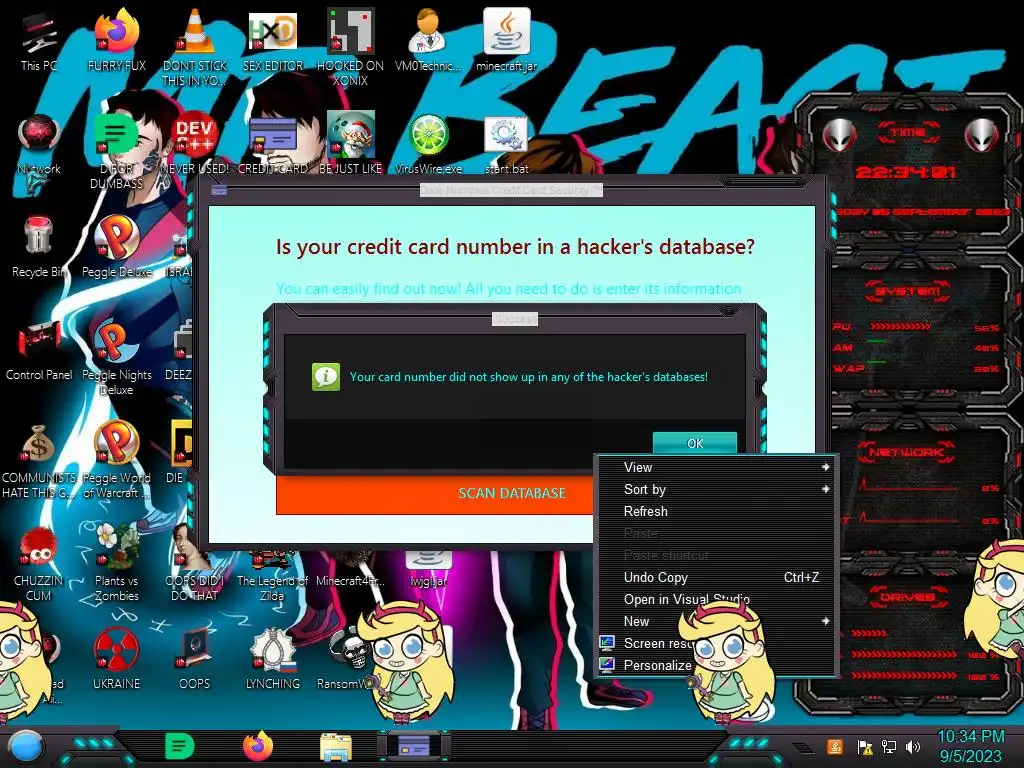The image size is (1024, 768).
Task: Click the "Your card number did not show up" message
Action: click(x=528, y=377)
